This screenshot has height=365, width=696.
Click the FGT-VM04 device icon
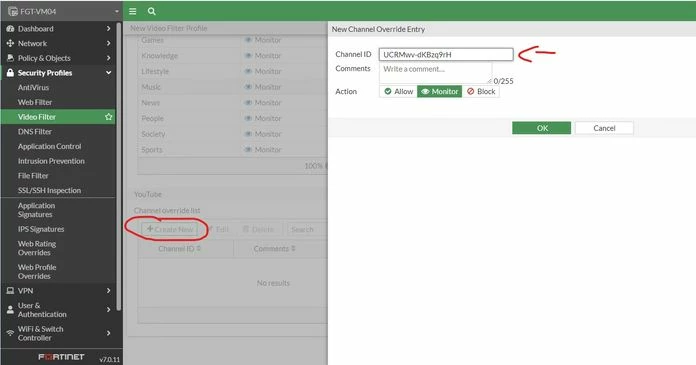pos(13,12)
